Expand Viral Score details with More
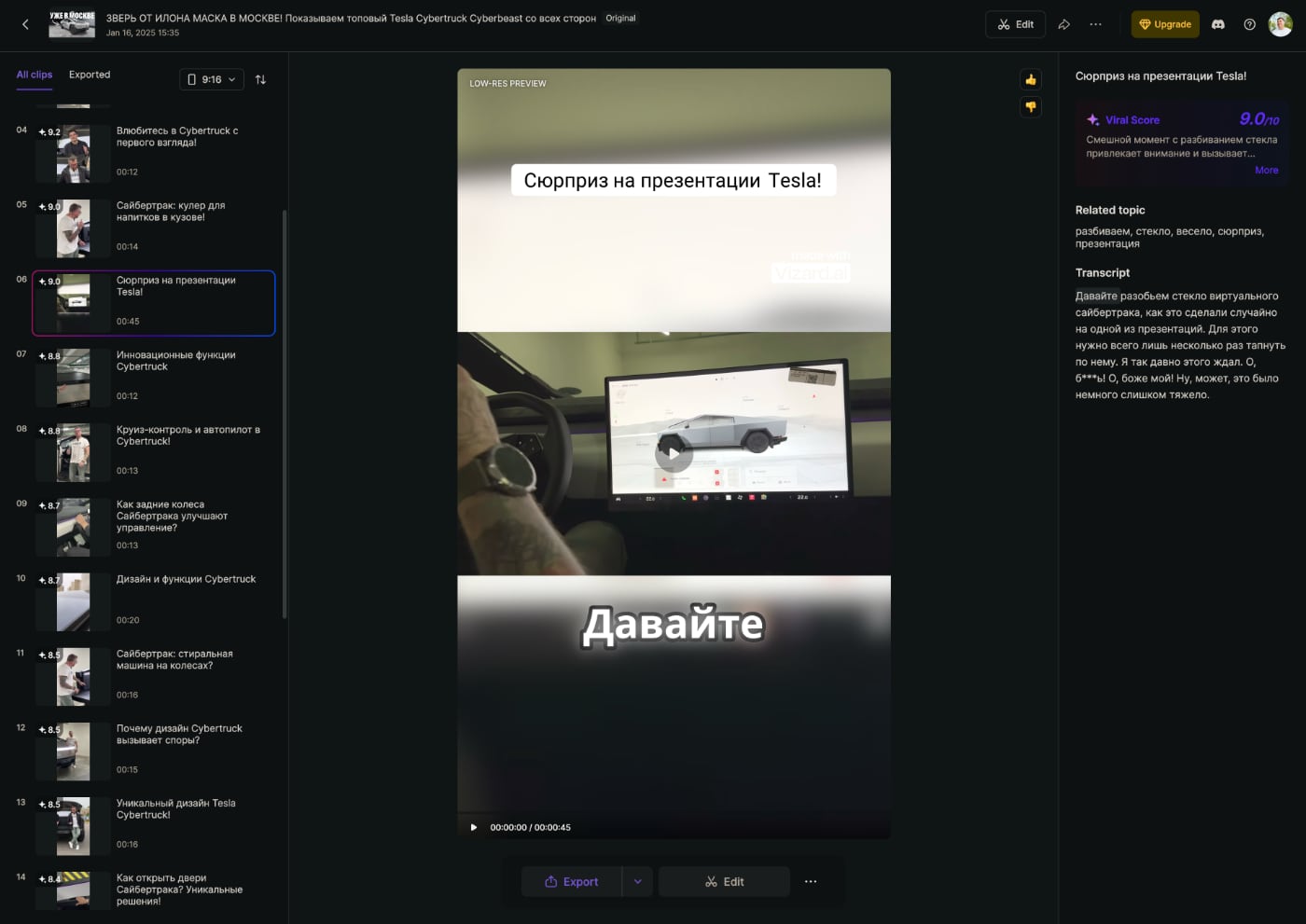 (x=1267, y=171)
